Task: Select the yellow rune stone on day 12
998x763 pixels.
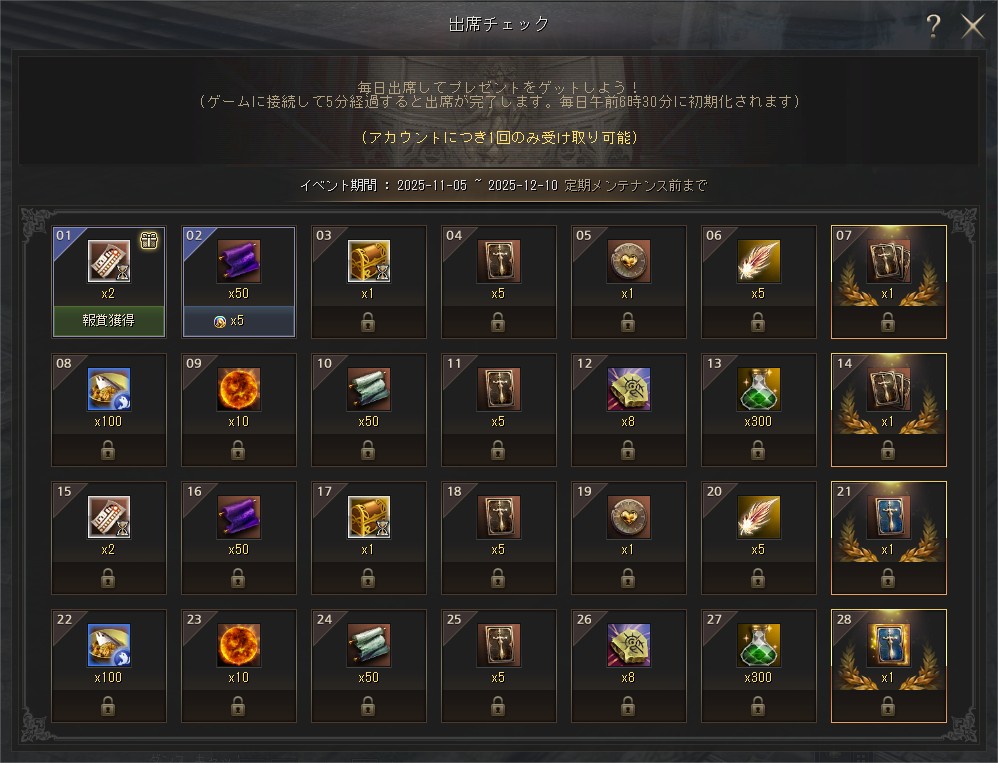Action: tap(628, 389)
